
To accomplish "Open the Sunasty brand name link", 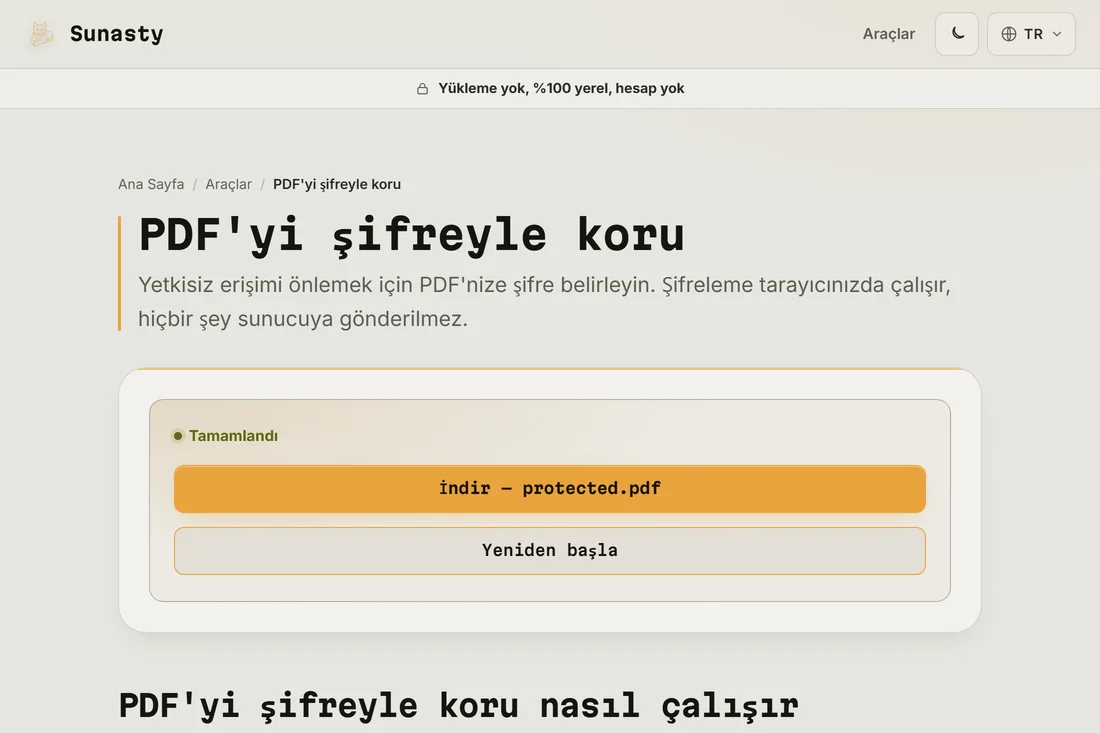I will 116,34.
